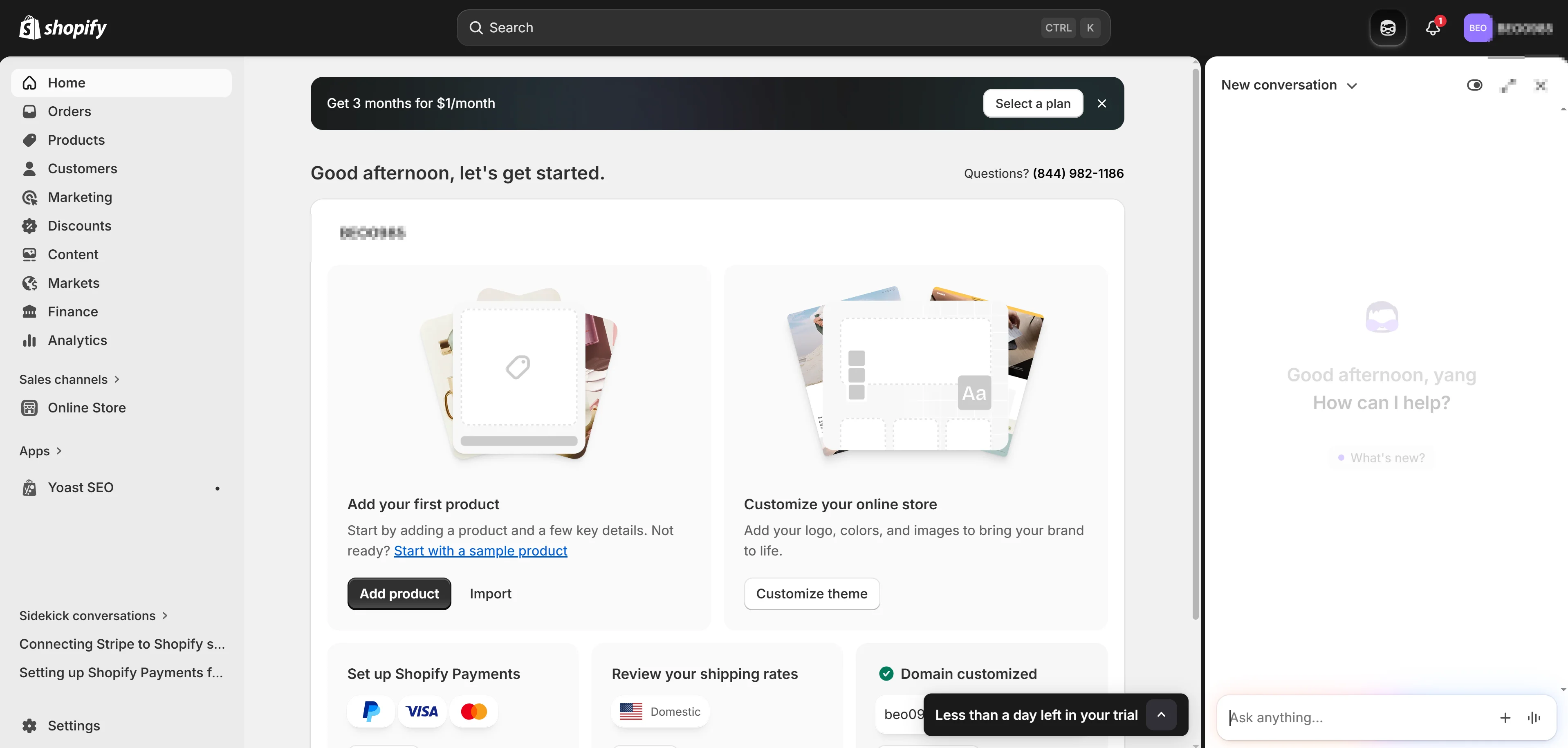This screenshot has width=1568, height=748.
Task: Select the Orders sidebar icon
Action: 30,111
